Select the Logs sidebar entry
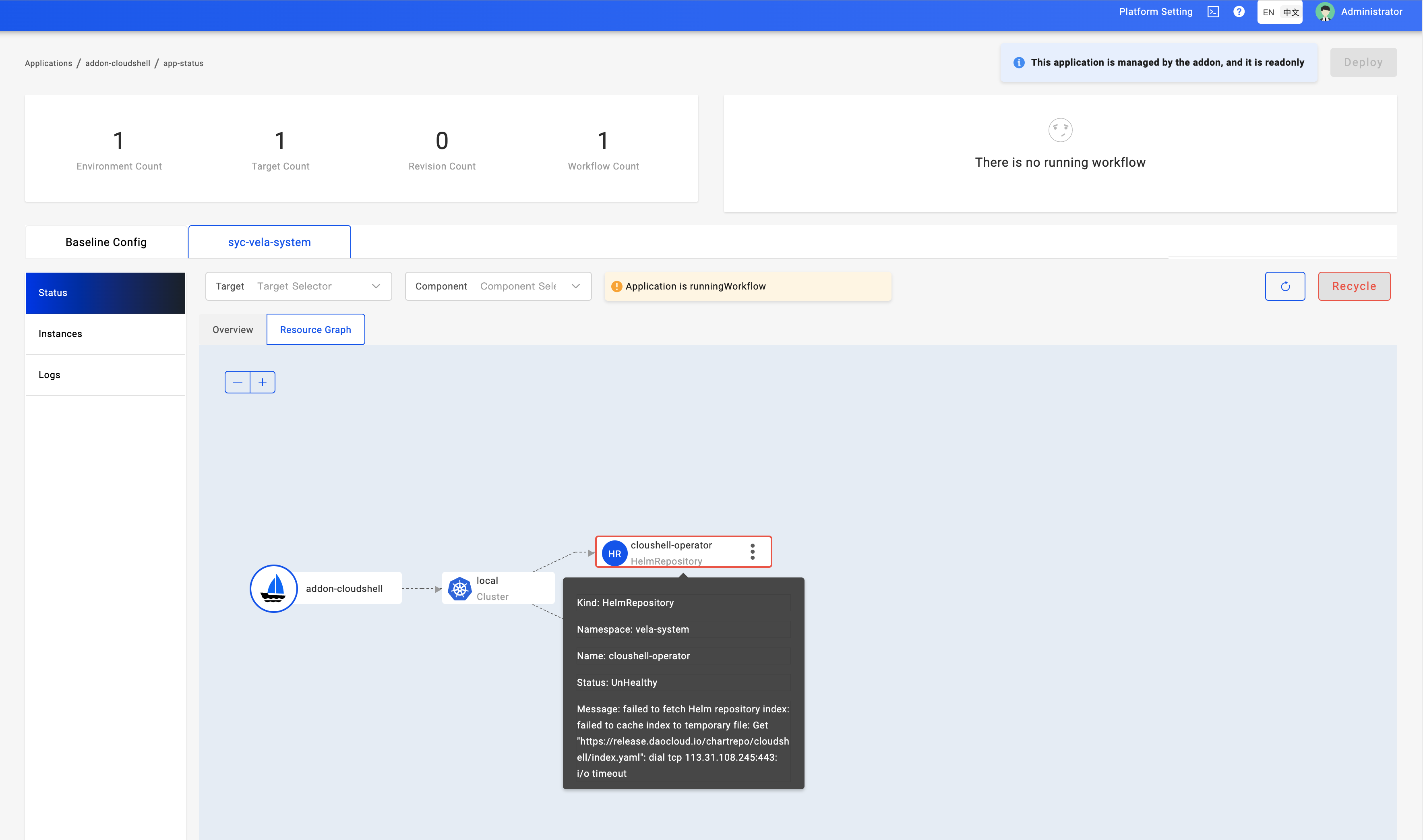This screenshot has width=1423, height=840. [49, 374]
